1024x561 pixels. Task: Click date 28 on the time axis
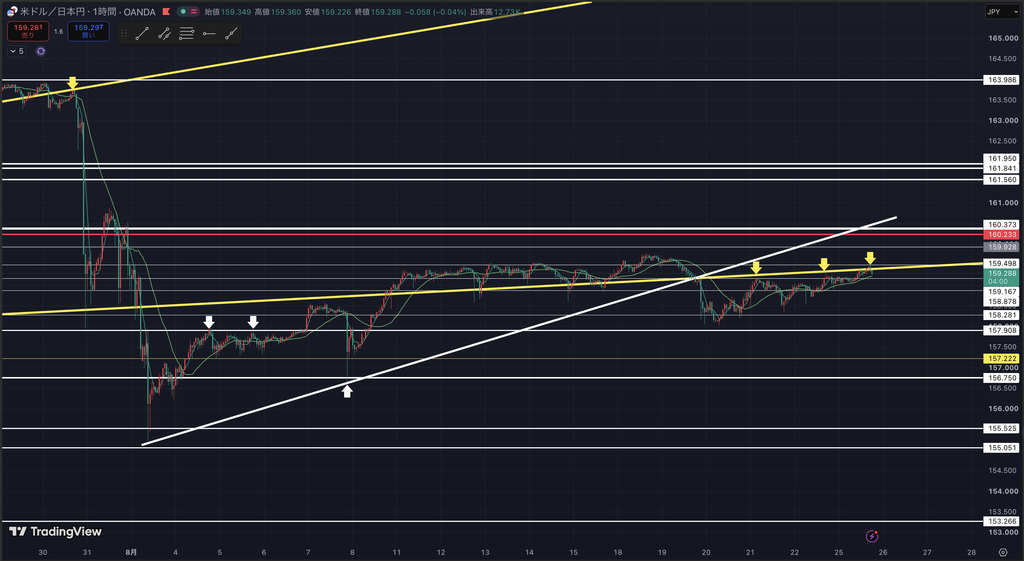click(972, 552)
